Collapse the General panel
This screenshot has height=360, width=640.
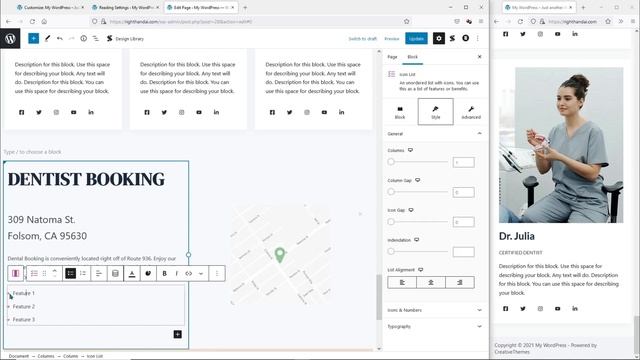click(x=435, y=134)
